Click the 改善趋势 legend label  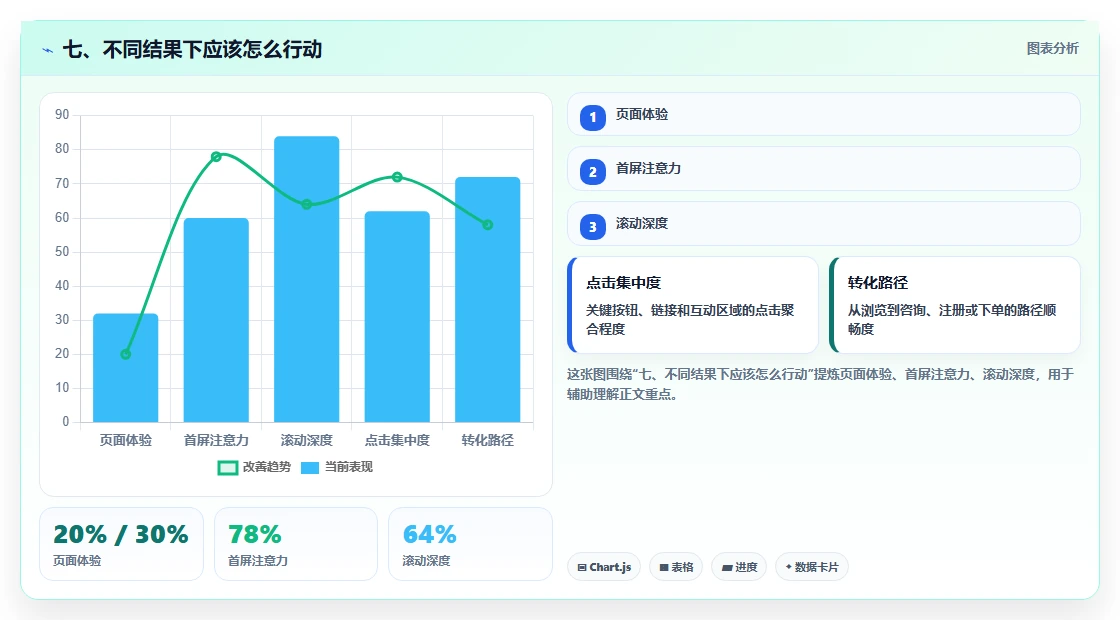(x=266, y=467)
